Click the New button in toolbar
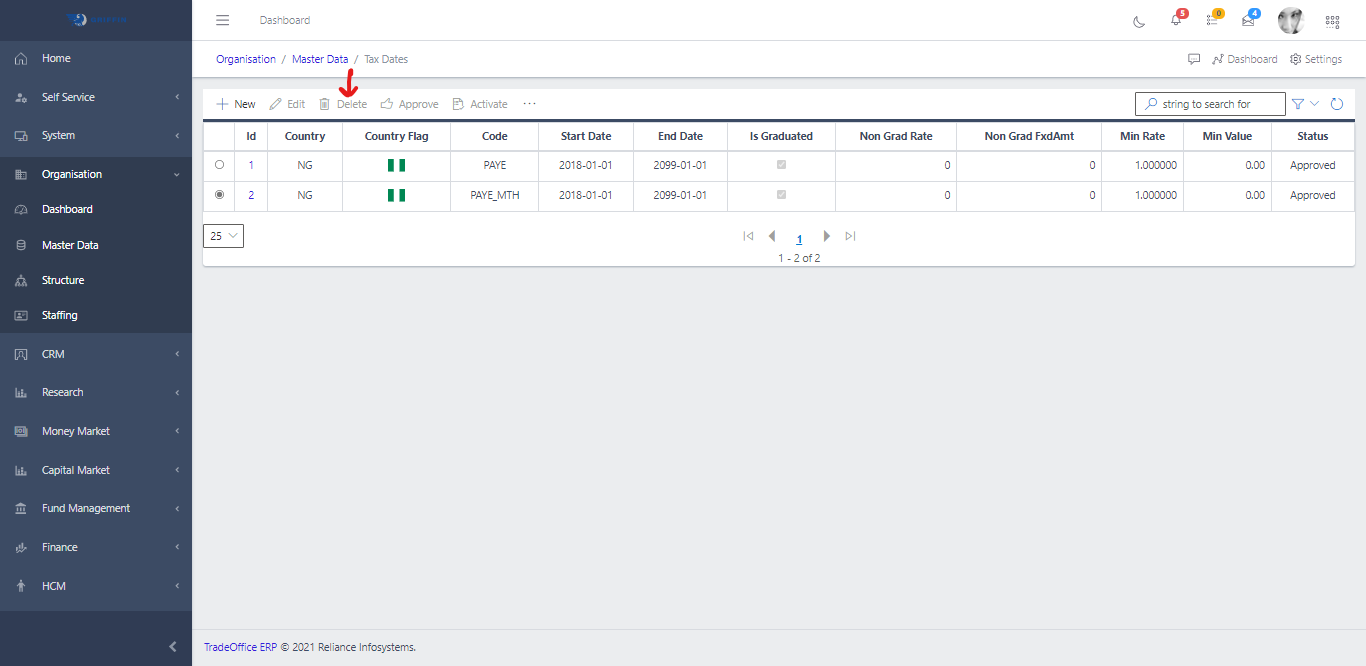The width and height of the screenshot is (1366, 666). tap(236, 104)
